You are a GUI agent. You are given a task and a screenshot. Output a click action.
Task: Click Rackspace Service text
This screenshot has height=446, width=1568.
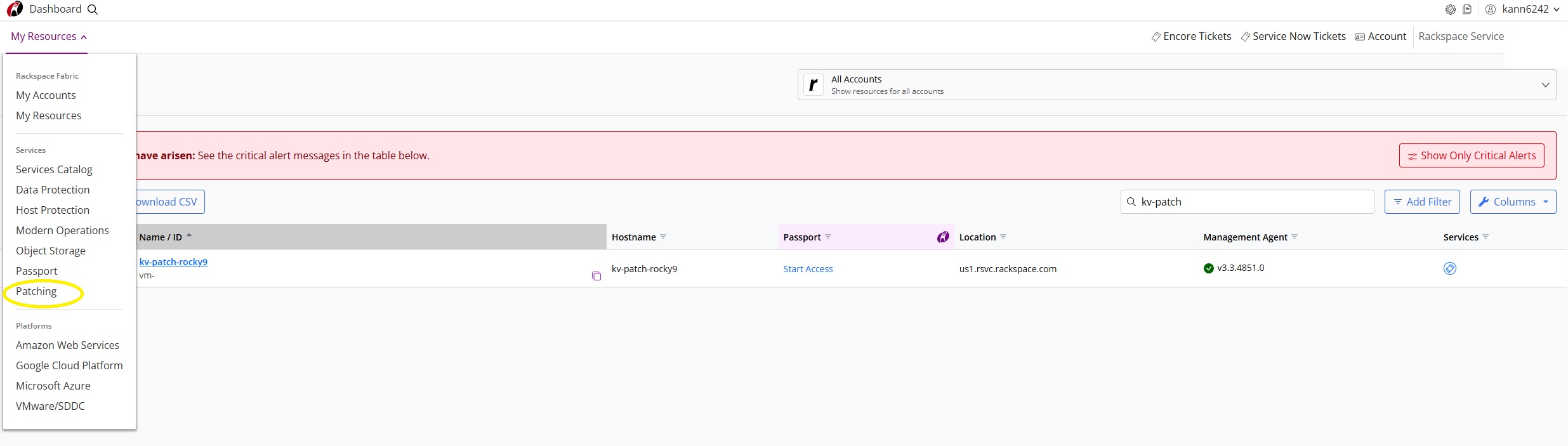pyautogui.click(x=1461, y=37)
